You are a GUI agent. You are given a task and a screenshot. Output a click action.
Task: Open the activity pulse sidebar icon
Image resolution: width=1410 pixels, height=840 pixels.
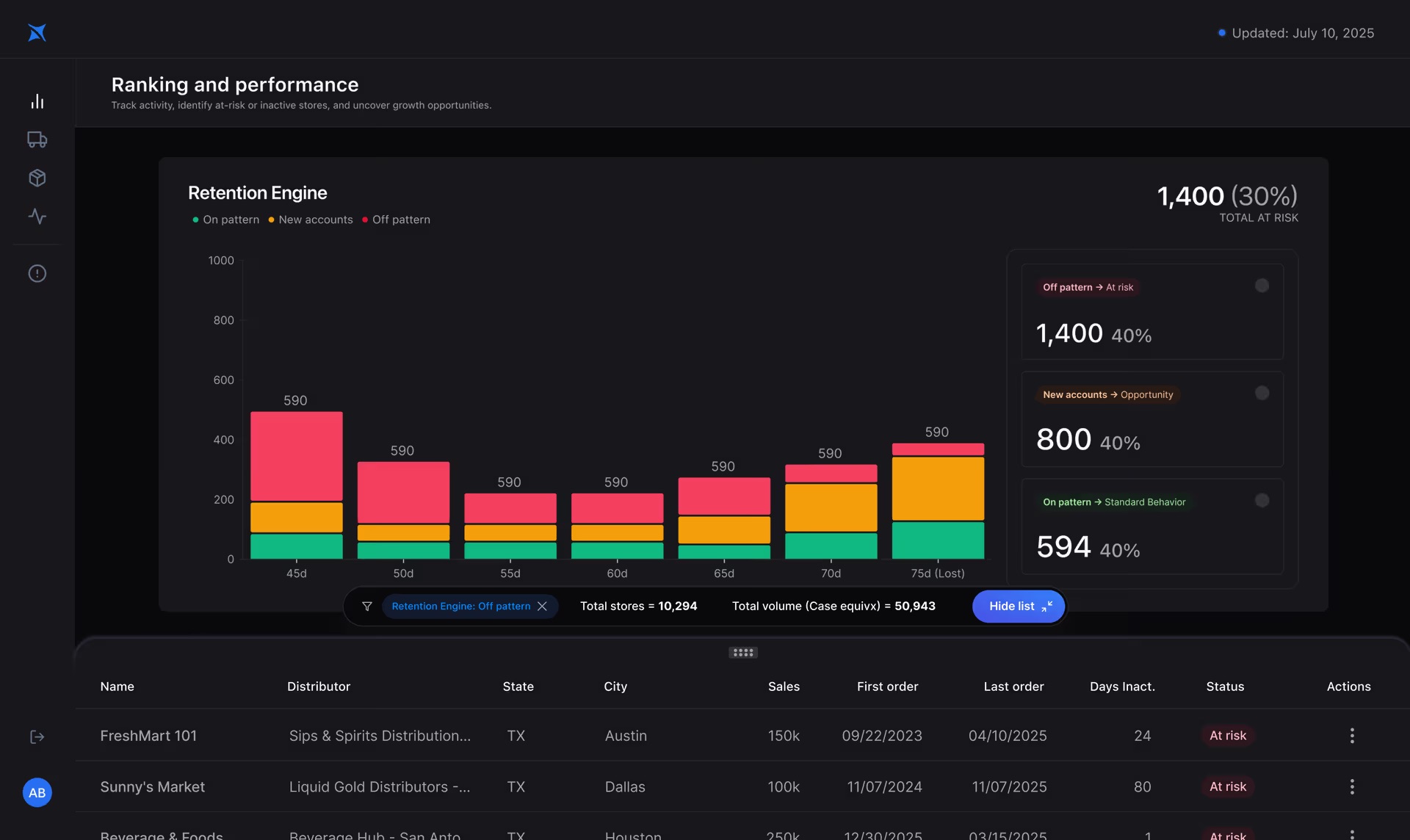(x=37, y=216)
